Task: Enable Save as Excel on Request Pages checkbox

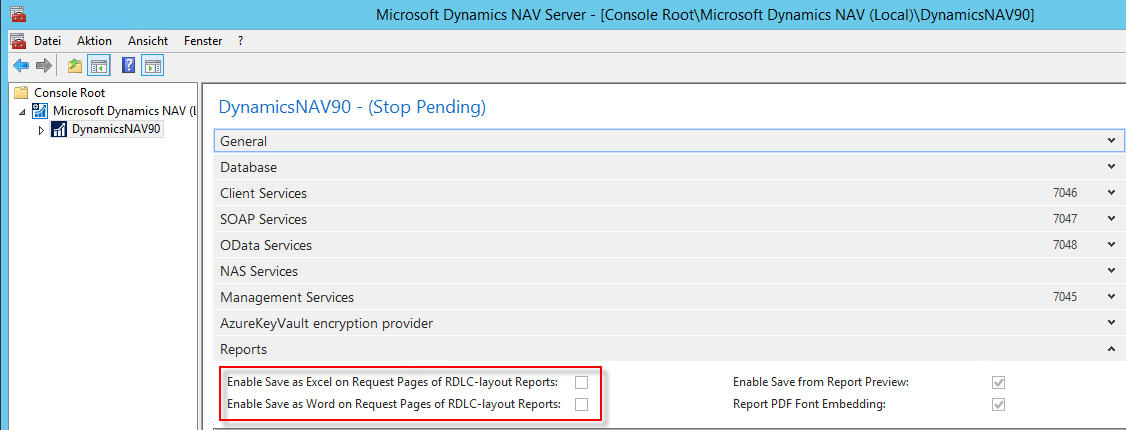Action: click(x=581, y=382)
